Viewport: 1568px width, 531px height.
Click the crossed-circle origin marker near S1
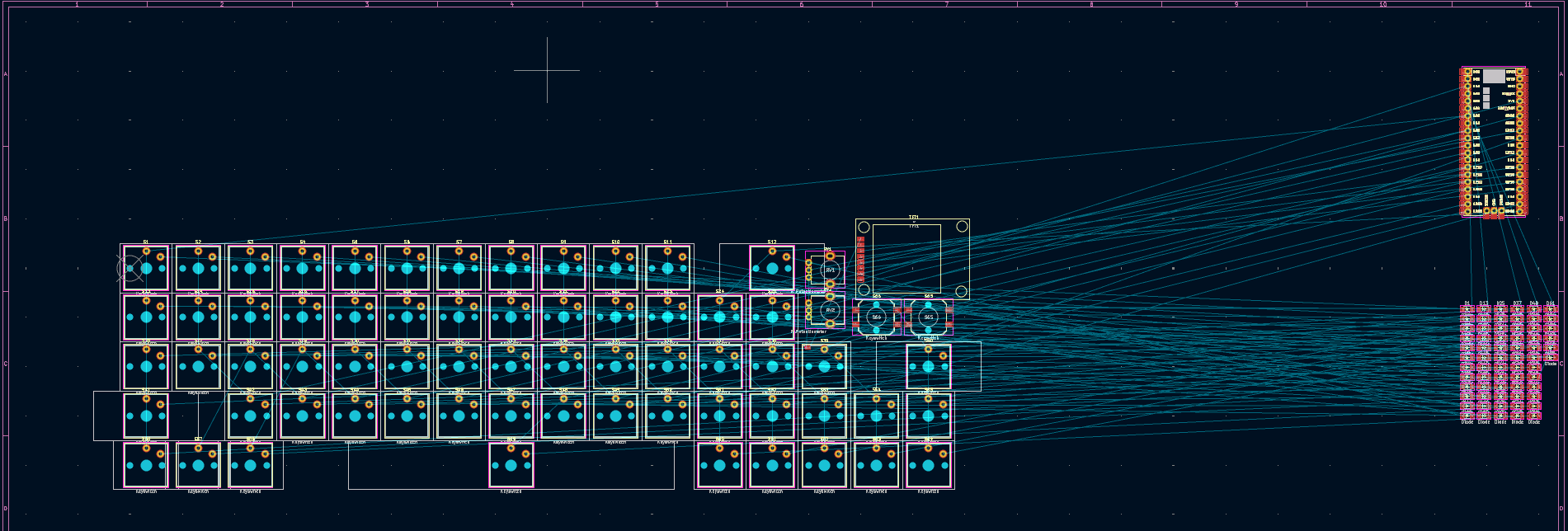click(129, 268)
